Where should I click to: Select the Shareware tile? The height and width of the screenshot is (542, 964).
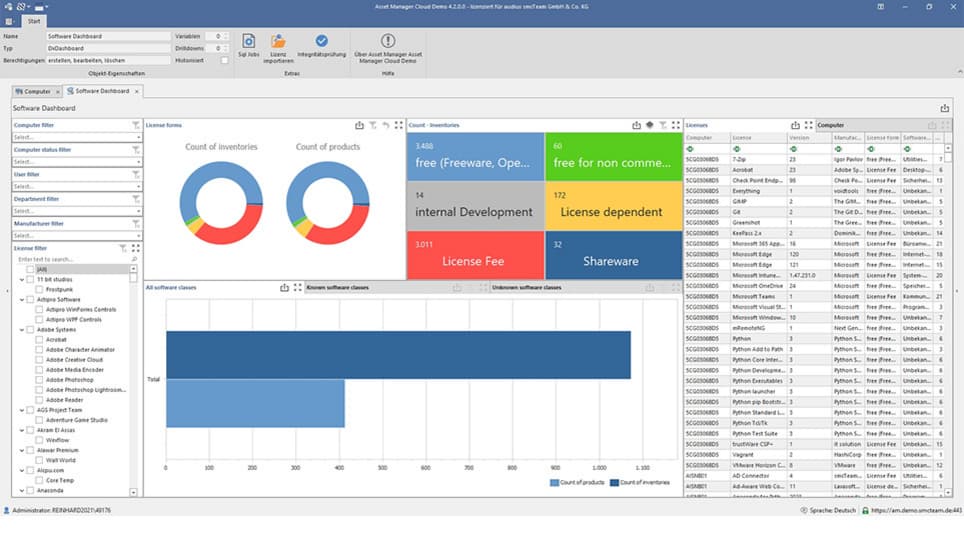(x=614, y=255)
